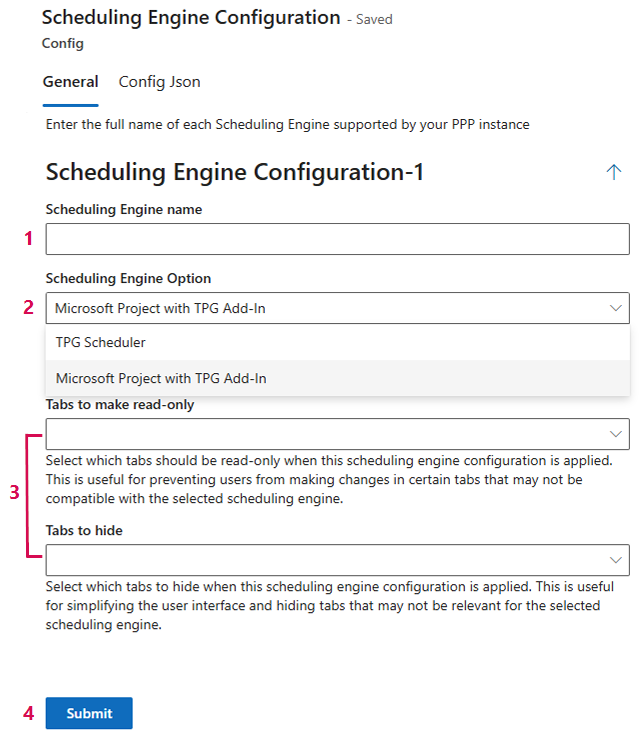Click the Saved status text

374,19
